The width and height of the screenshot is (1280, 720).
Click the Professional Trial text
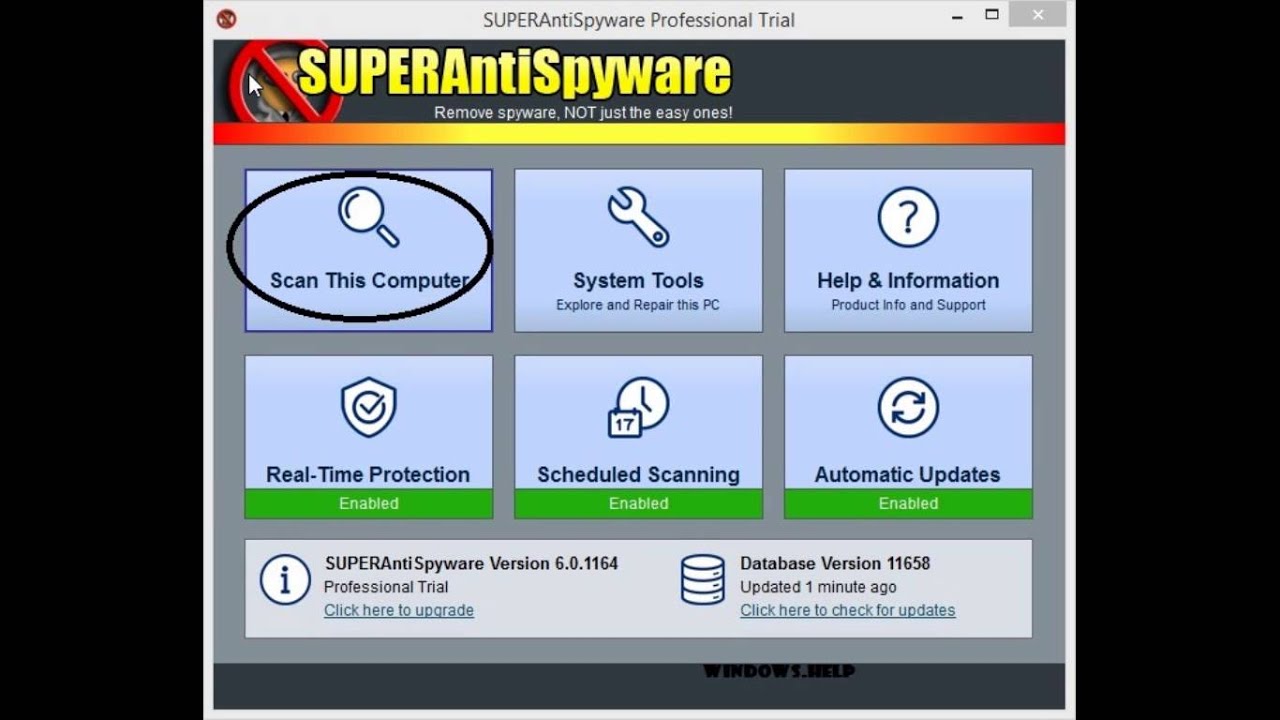tap(386, 587)
